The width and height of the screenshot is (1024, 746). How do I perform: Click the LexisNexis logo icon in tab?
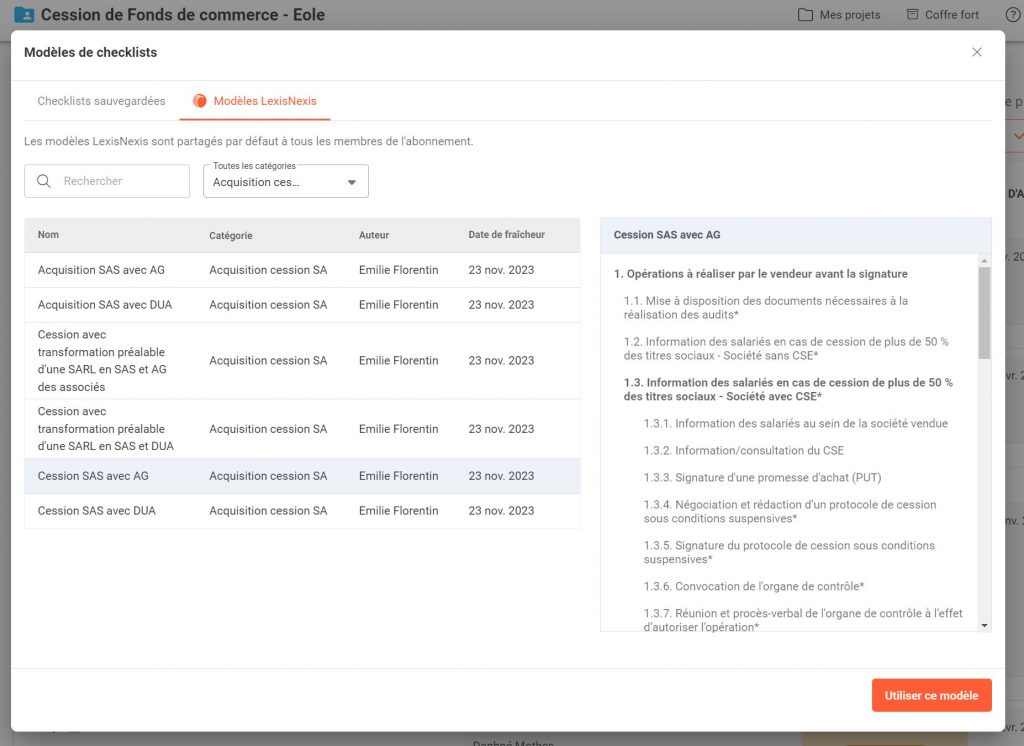tap(200, 101)
